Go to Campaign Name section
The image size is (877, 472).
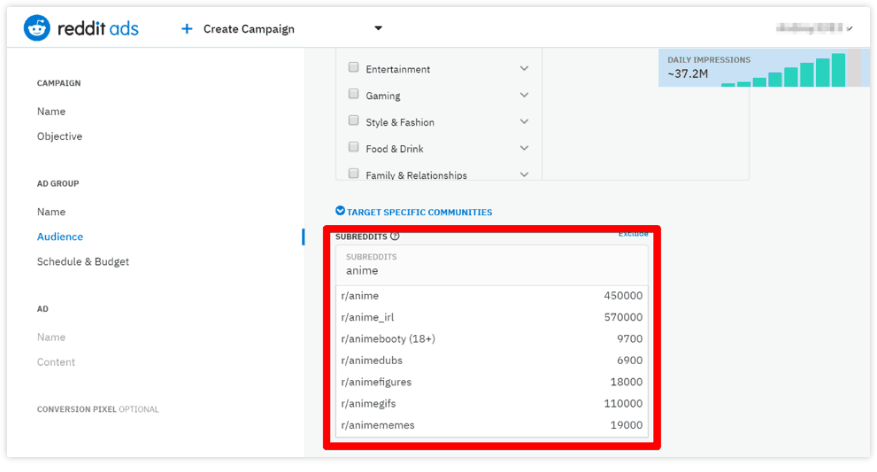pyautogui.click(x=51, y=111)
